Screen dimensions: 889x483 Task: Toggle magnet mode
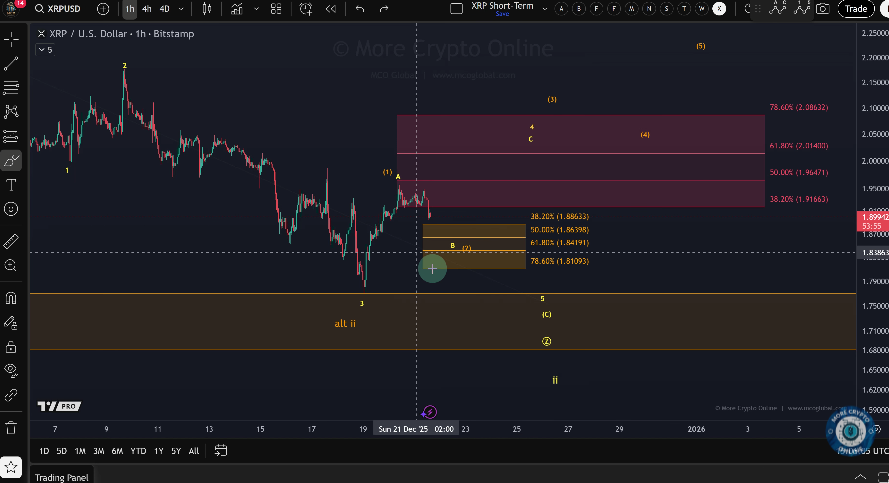(11, 298)
